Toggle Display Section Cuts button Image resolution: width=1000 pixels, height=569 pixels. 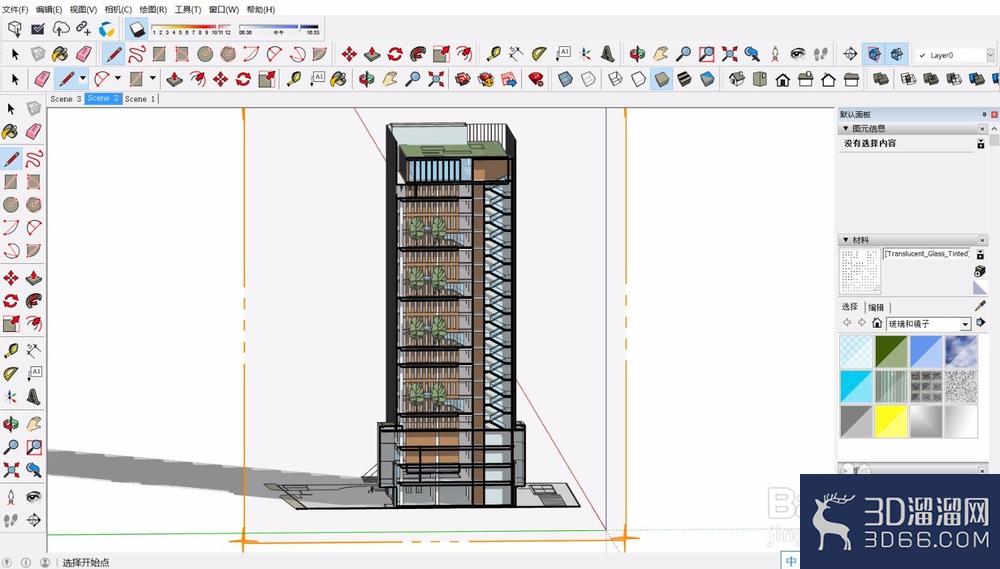(896, 54)
